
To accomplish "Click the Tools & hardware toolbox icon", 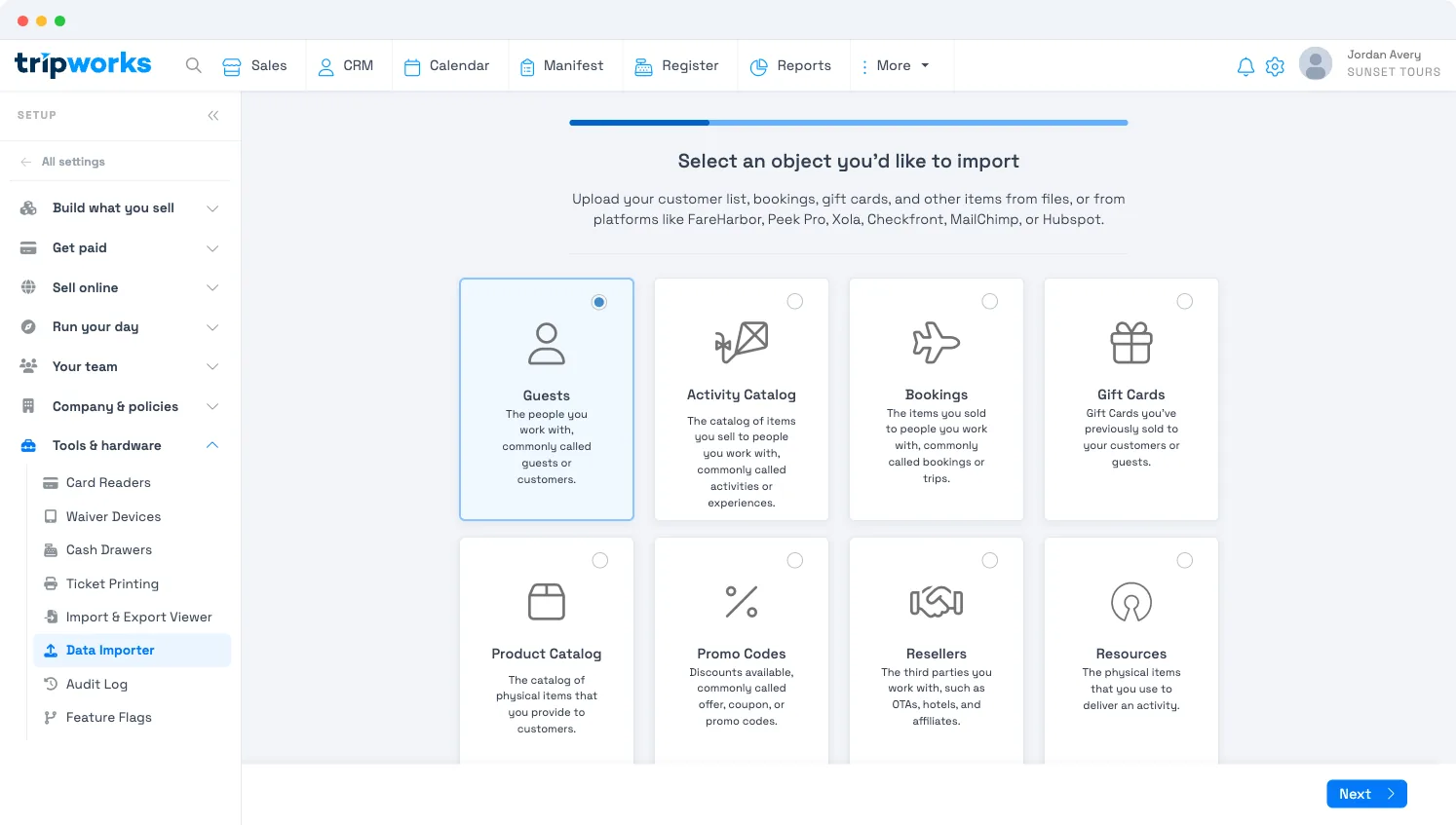I will pos(28,445).
